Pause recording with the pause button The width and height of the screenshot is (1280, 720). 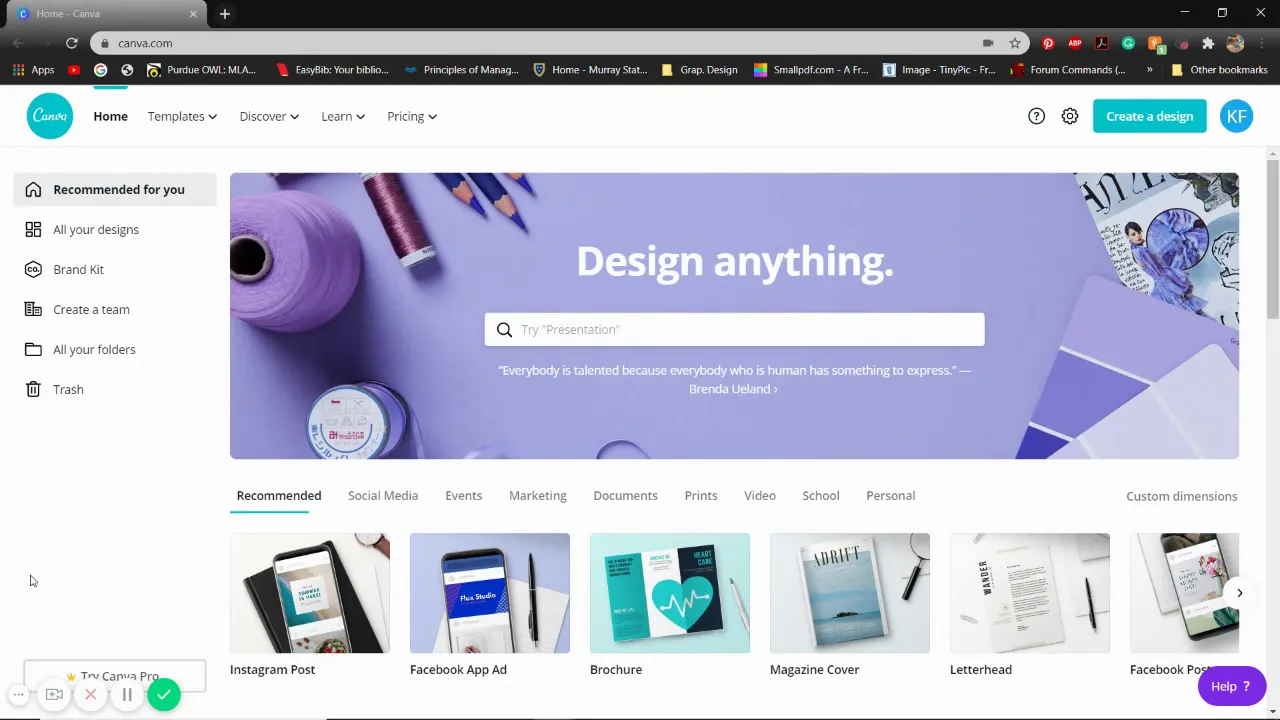tap(127, 694)
